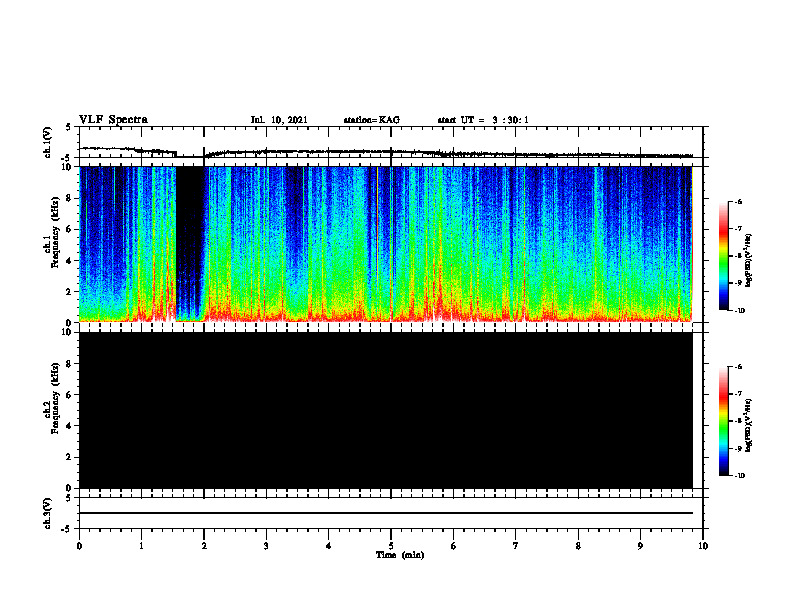Screen dimensions: 792x612
Task: Click the 'ch.3(V)' waveform axis label
Action: [x=48, y=513]
